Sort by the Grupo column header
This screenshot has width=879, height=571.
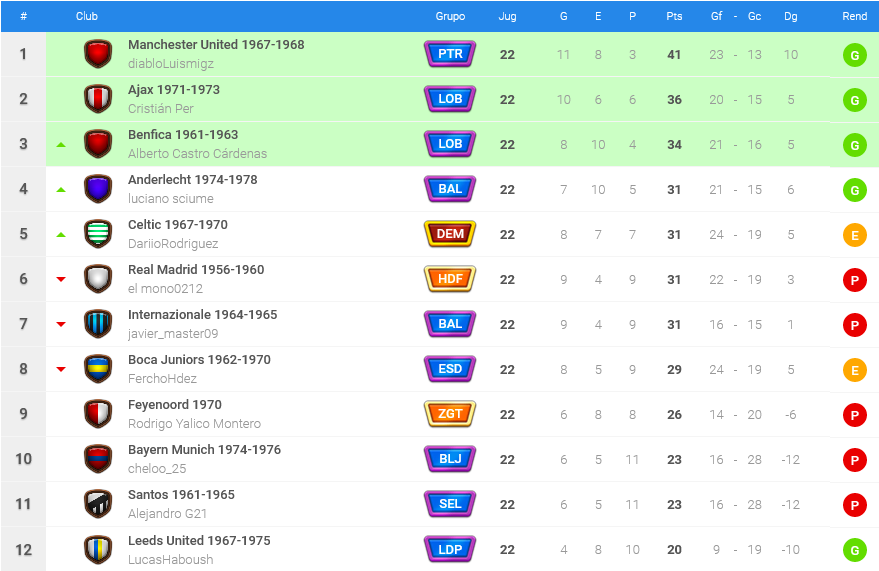coord(450,16)
